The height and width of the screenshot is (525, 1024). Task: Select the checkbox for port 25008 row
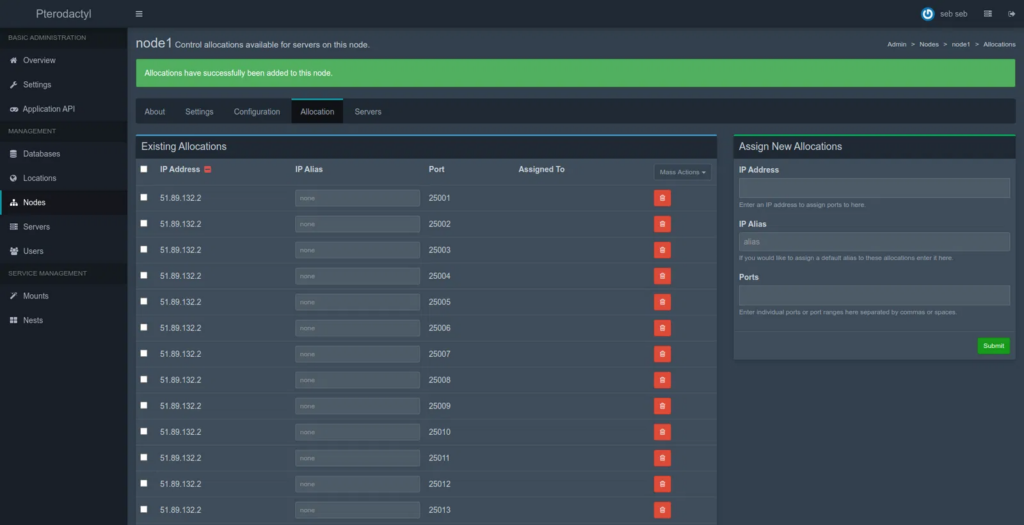click(x=144, y=379)
